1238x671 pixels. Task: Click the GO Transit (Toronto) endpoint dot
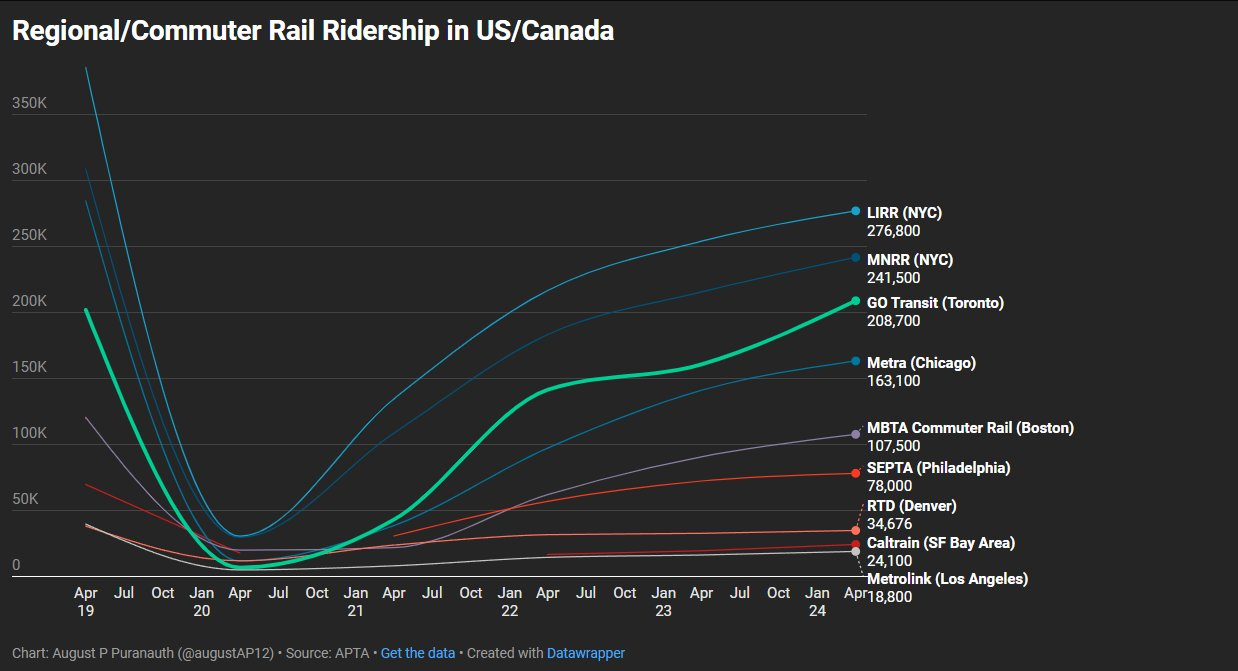point(855,301)
